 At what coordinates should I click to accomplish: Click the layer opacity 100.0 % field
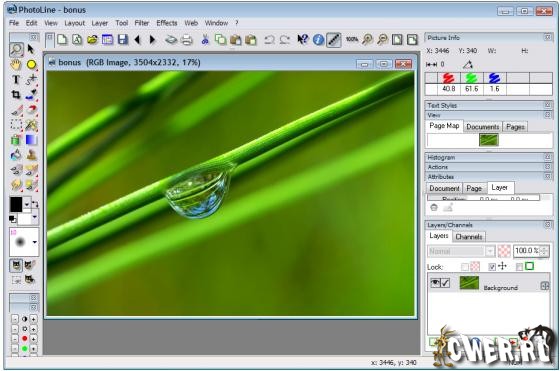[x=528, y=251]
